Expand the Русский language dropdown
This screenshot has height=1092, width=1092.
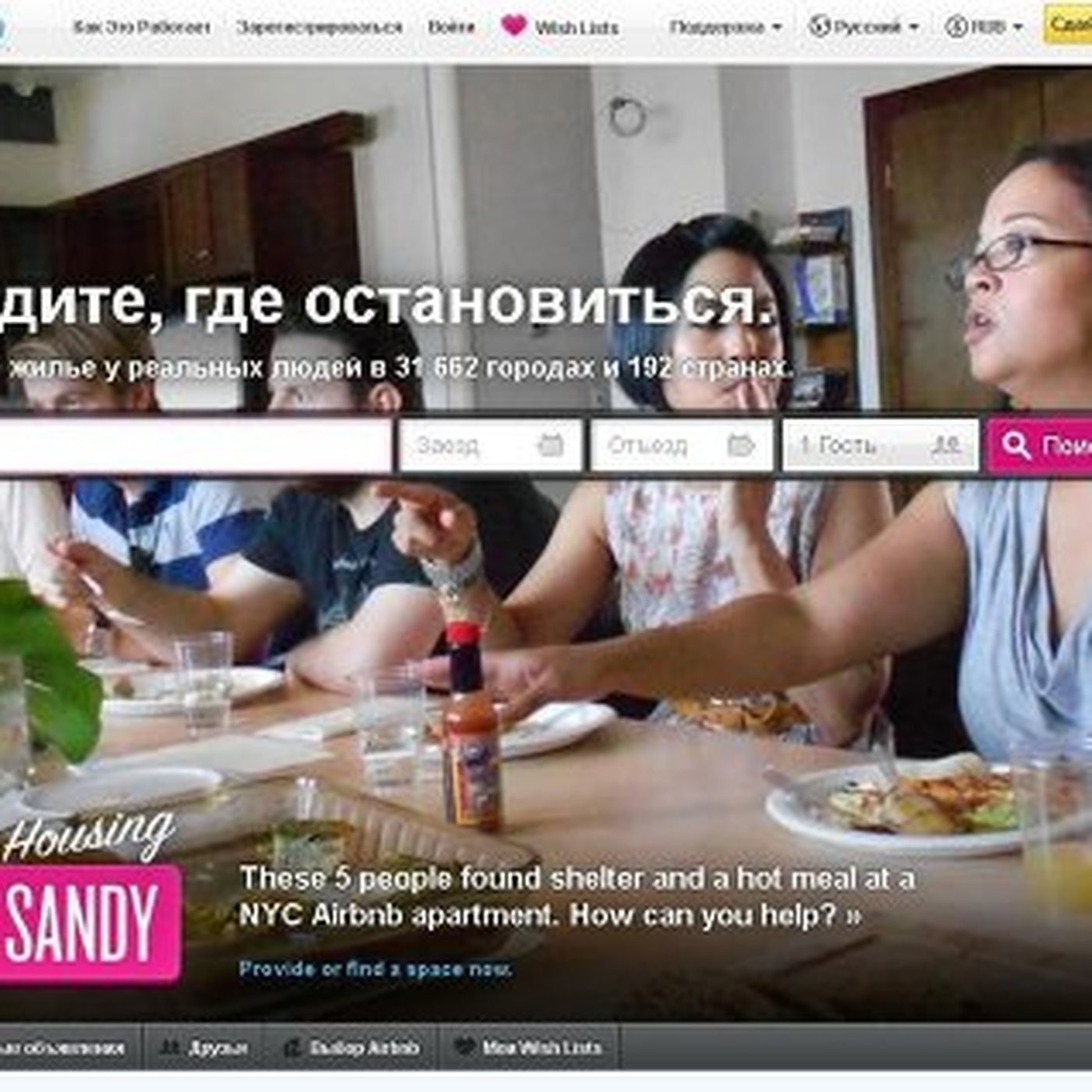click(863, 27)
